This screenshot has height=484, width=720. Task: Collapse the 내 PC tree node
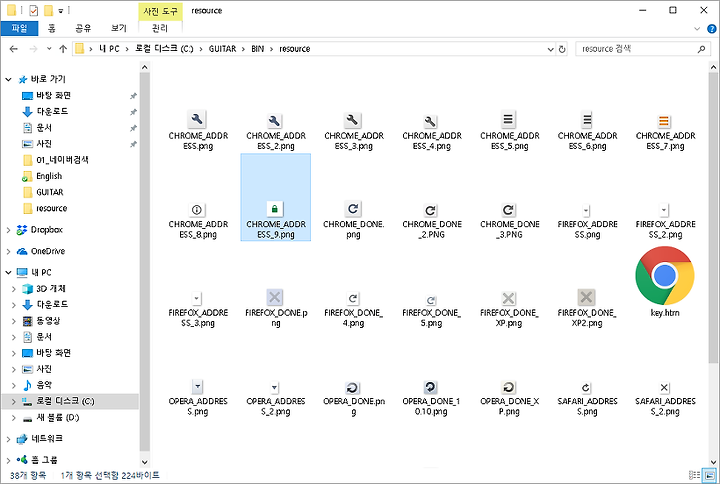(x=8, y=272)
